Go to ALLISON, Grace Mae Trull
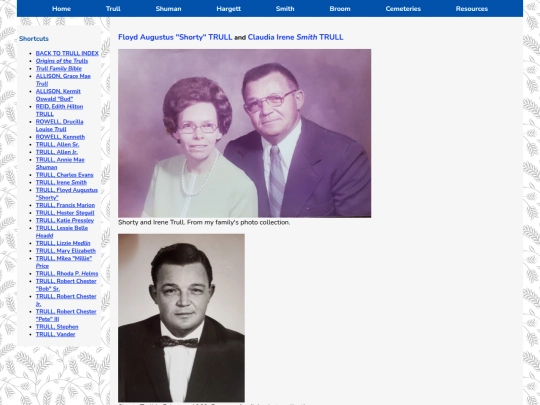This screenshot has width=540, height=405. point(63,80)
